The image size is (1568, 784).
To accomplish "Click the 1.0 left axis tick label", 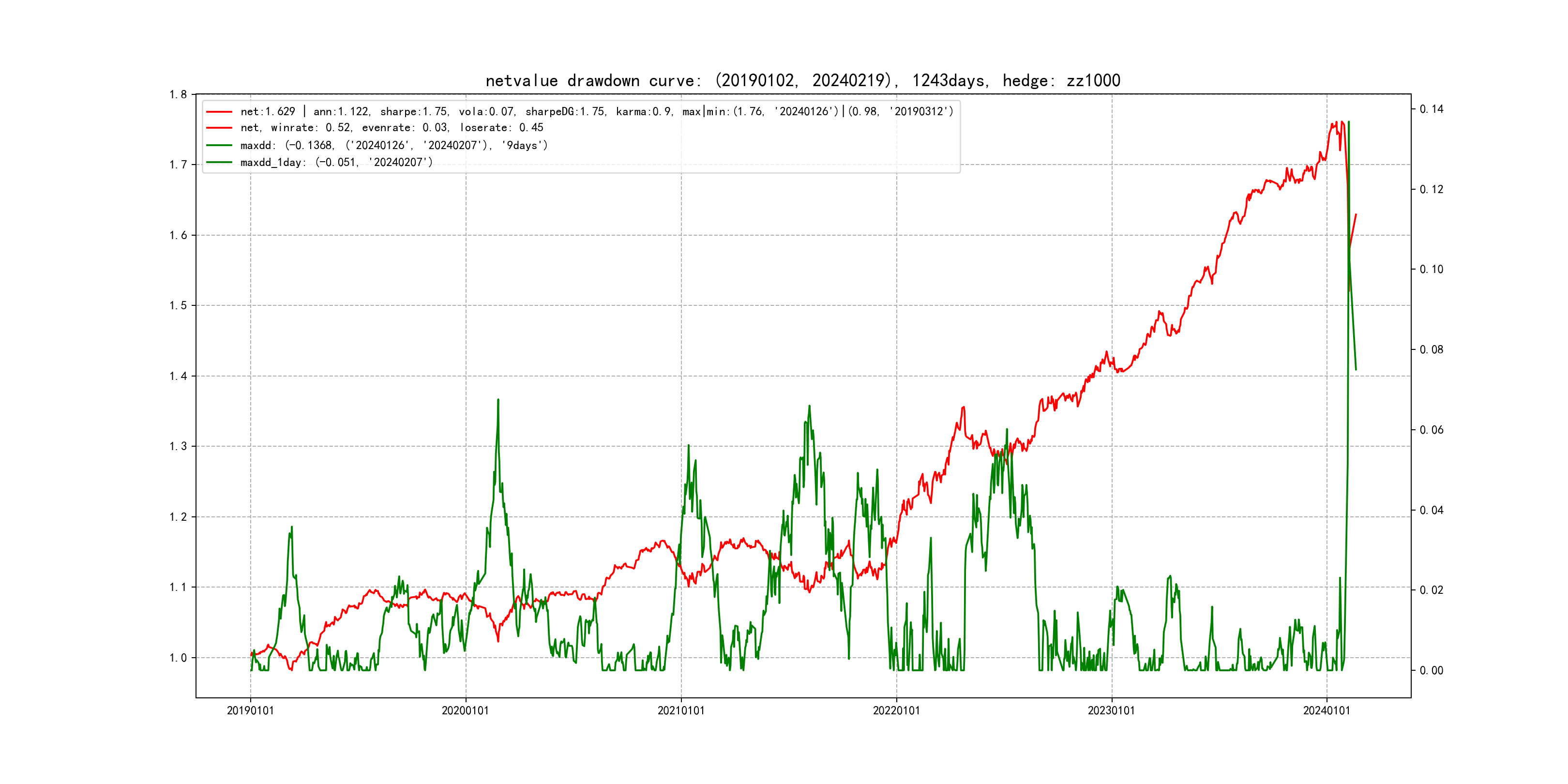I will pos(178,658).
